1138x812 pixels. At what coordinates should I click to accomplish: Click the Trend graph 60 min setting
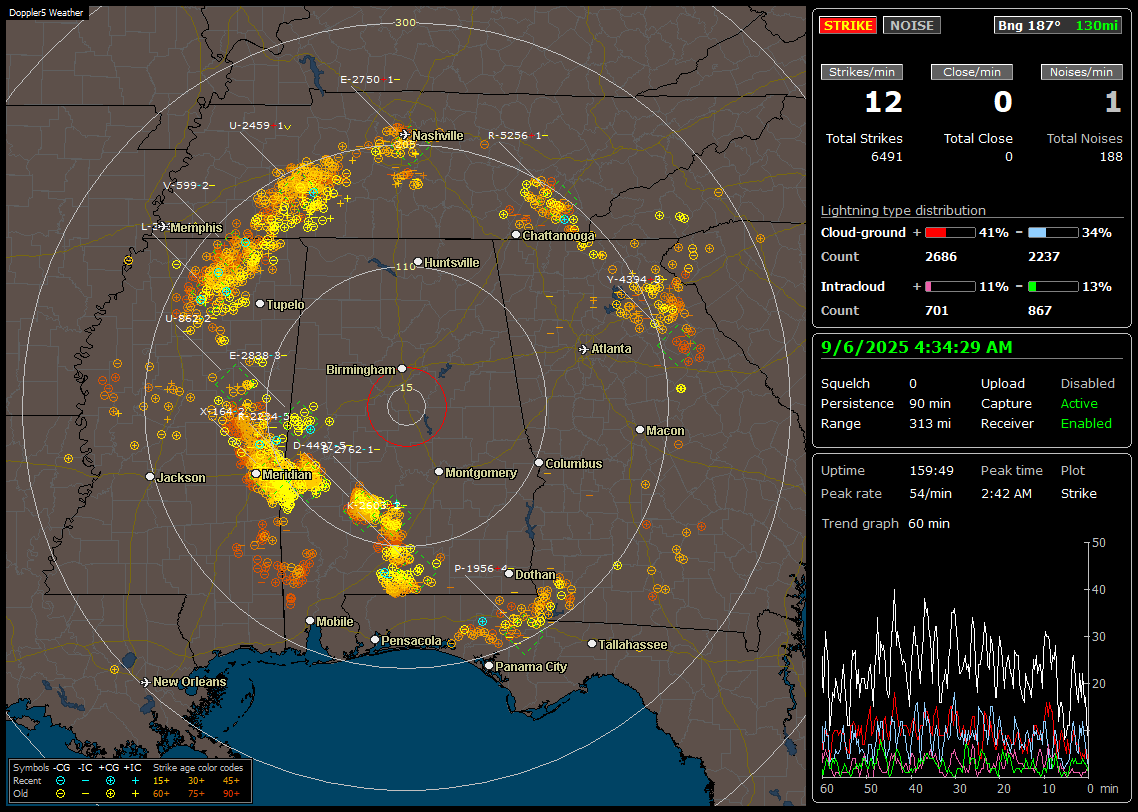(885, 523)
